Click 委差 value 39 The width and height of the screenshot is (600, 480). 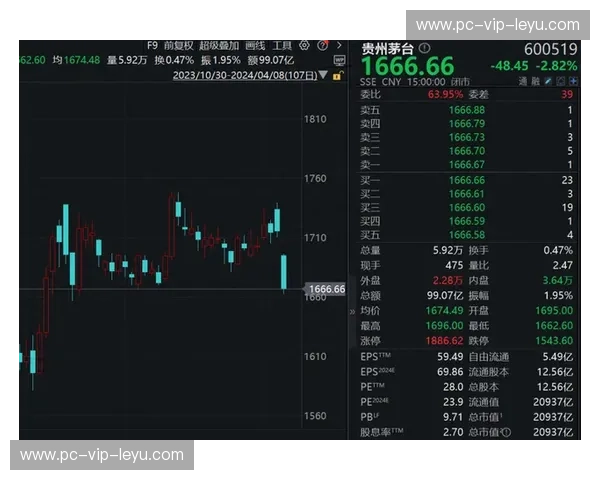[x=567, y=94]
